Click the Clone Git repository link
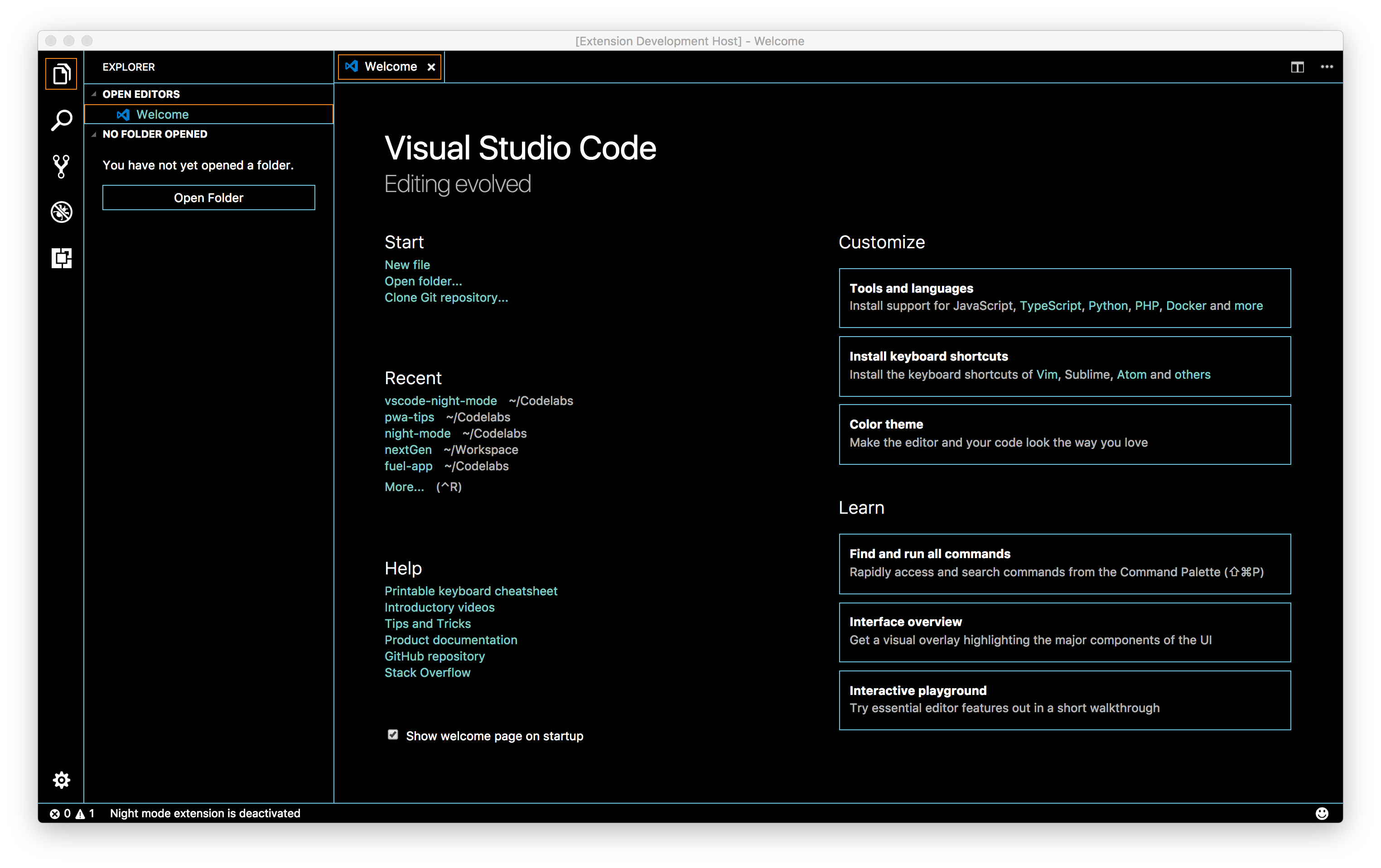The image size is (1381, 868). pos(446,298)
